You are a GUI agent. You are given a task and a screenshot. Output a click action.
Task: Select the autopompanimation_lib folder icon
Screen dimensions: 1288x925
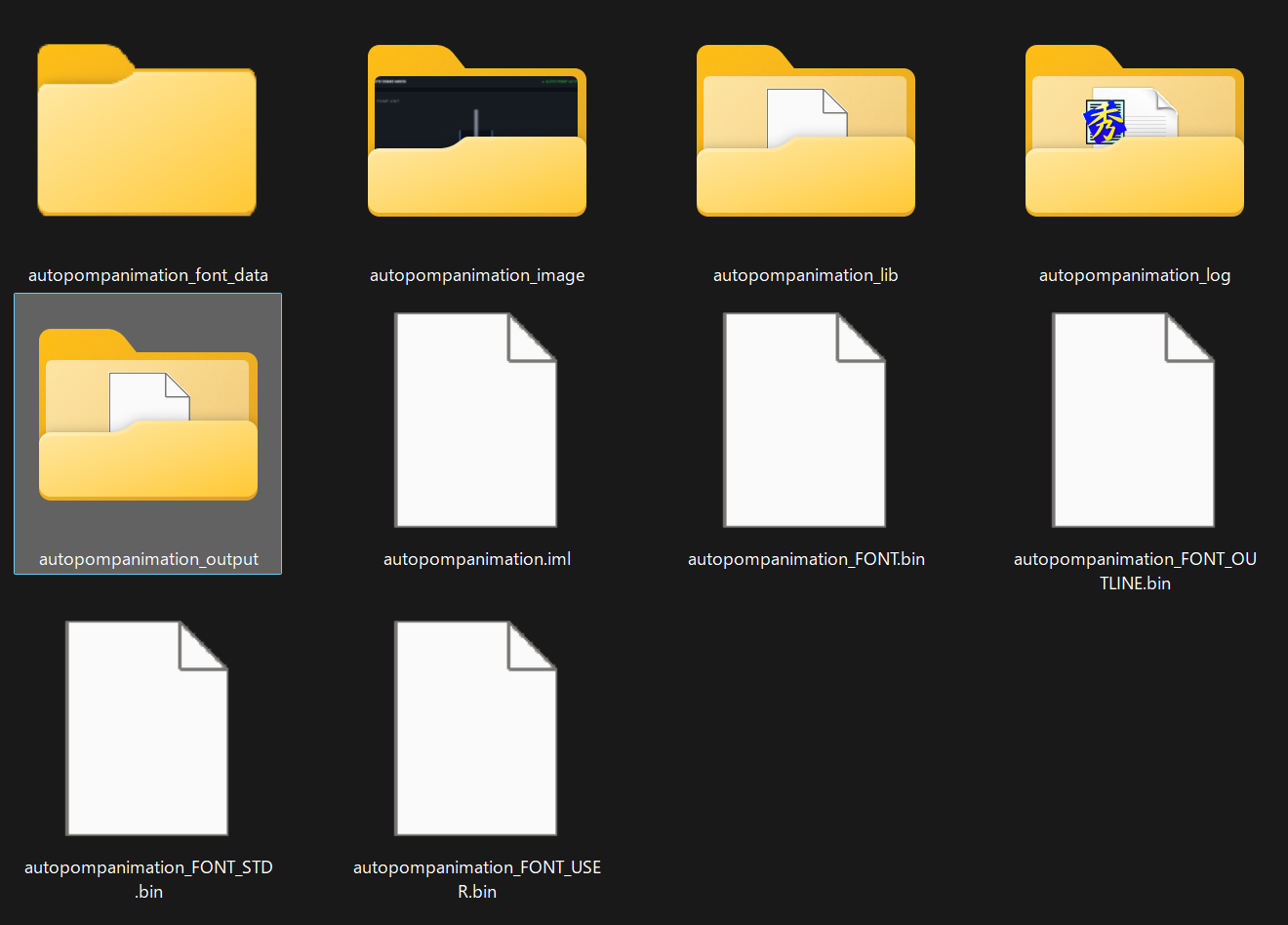tap(806, 130)
